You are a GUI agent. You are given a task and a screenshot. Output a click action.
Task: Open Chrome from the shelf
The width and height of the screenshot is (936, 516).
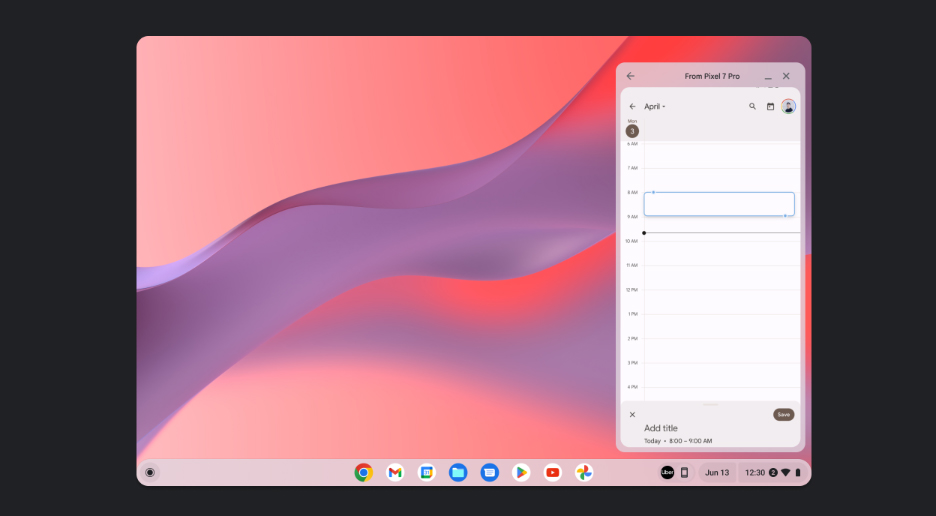(364, 472)
